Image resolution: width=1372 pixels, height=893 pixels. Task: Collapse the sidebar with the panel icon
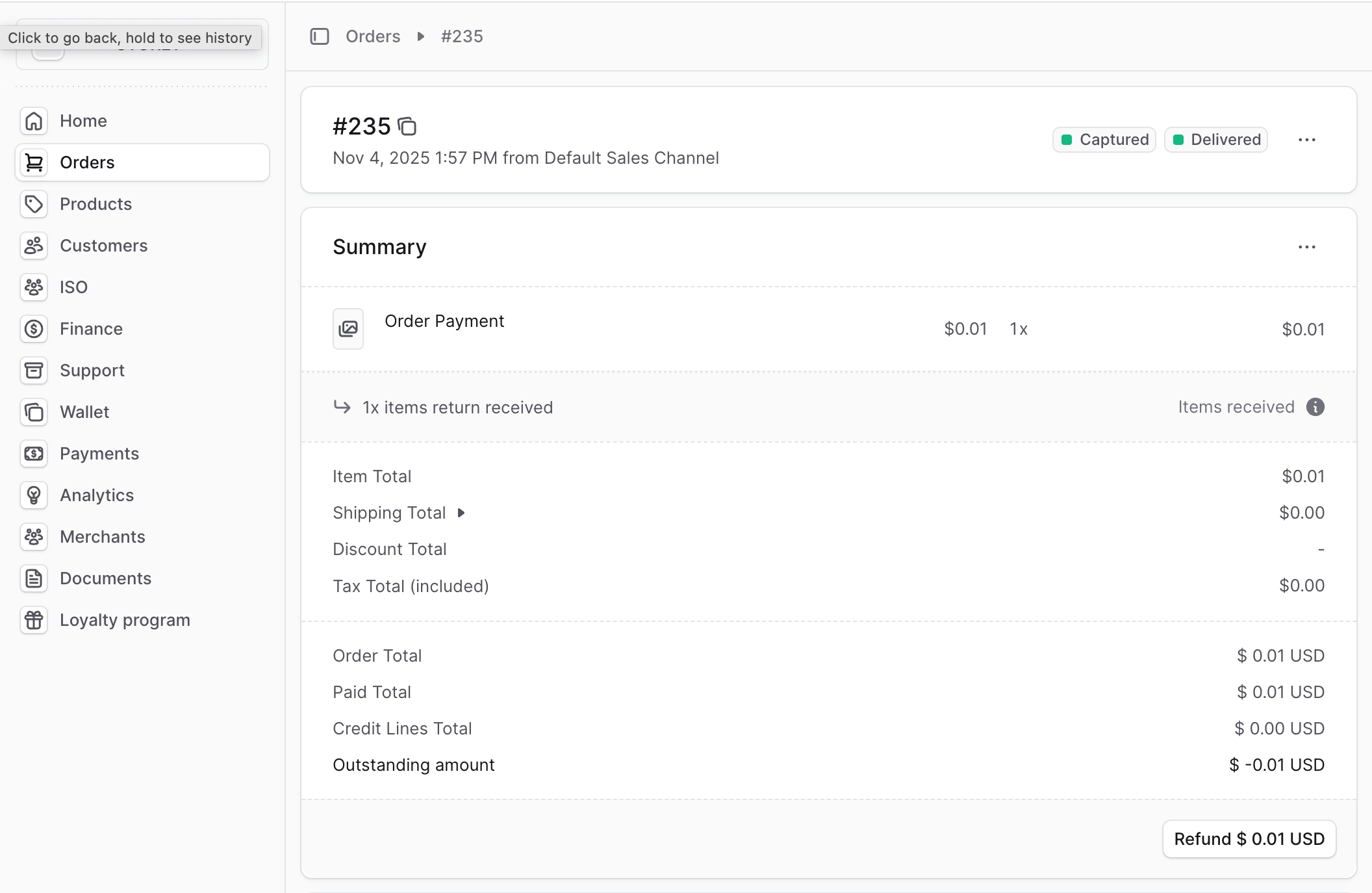coord(319,37)
